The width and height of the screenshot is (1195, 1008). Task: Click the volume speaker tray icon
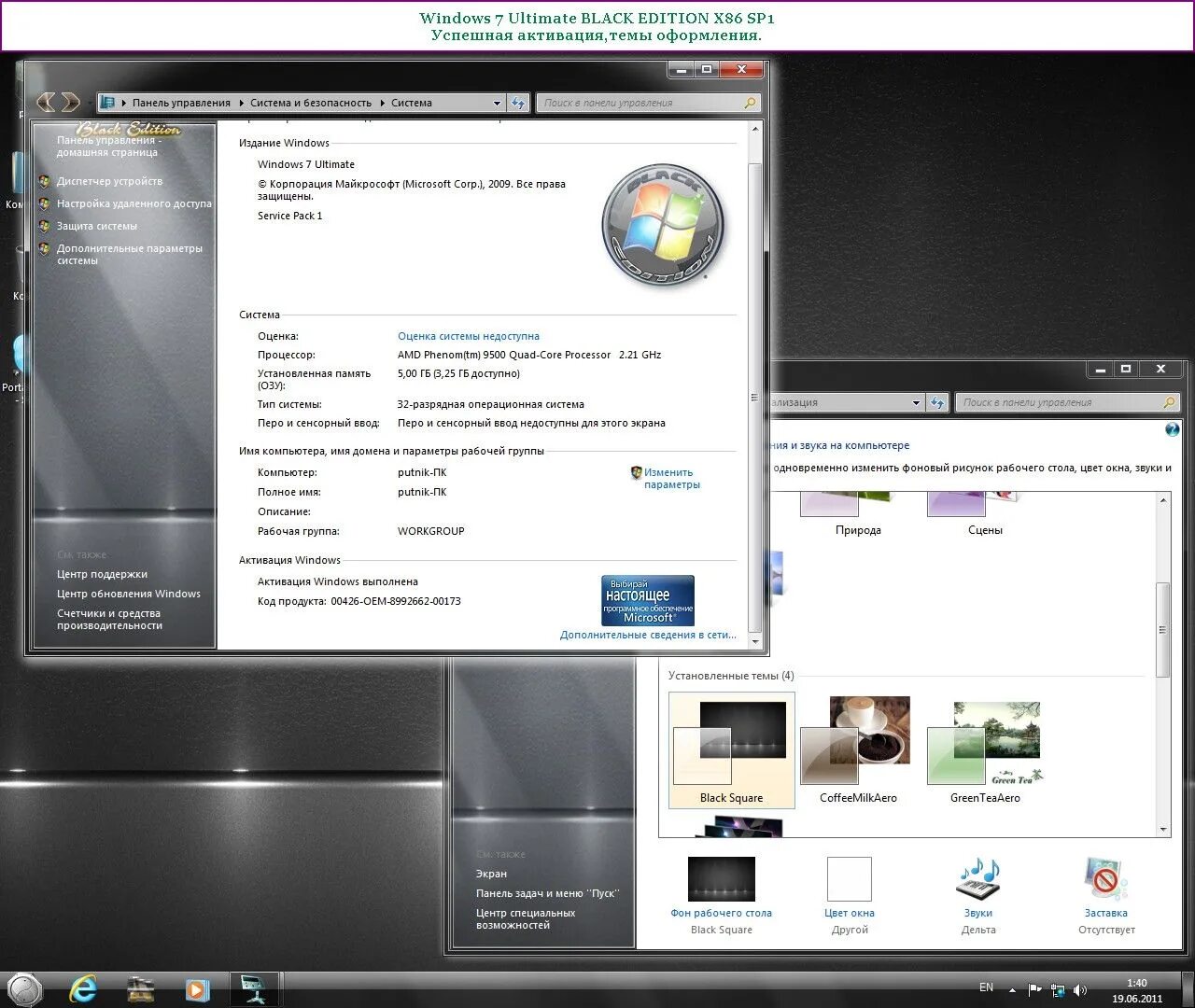[x=1080, y=989]
